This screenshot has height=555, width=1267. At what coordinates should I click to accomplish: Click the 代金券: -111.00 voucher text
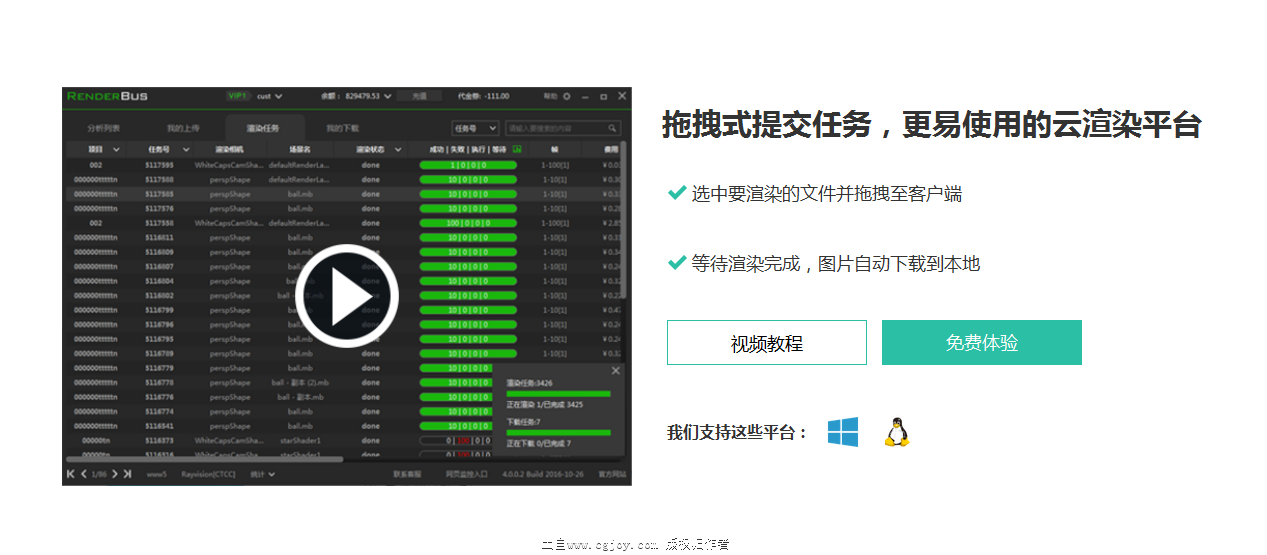pyautogui.click(x=484, y=96)
